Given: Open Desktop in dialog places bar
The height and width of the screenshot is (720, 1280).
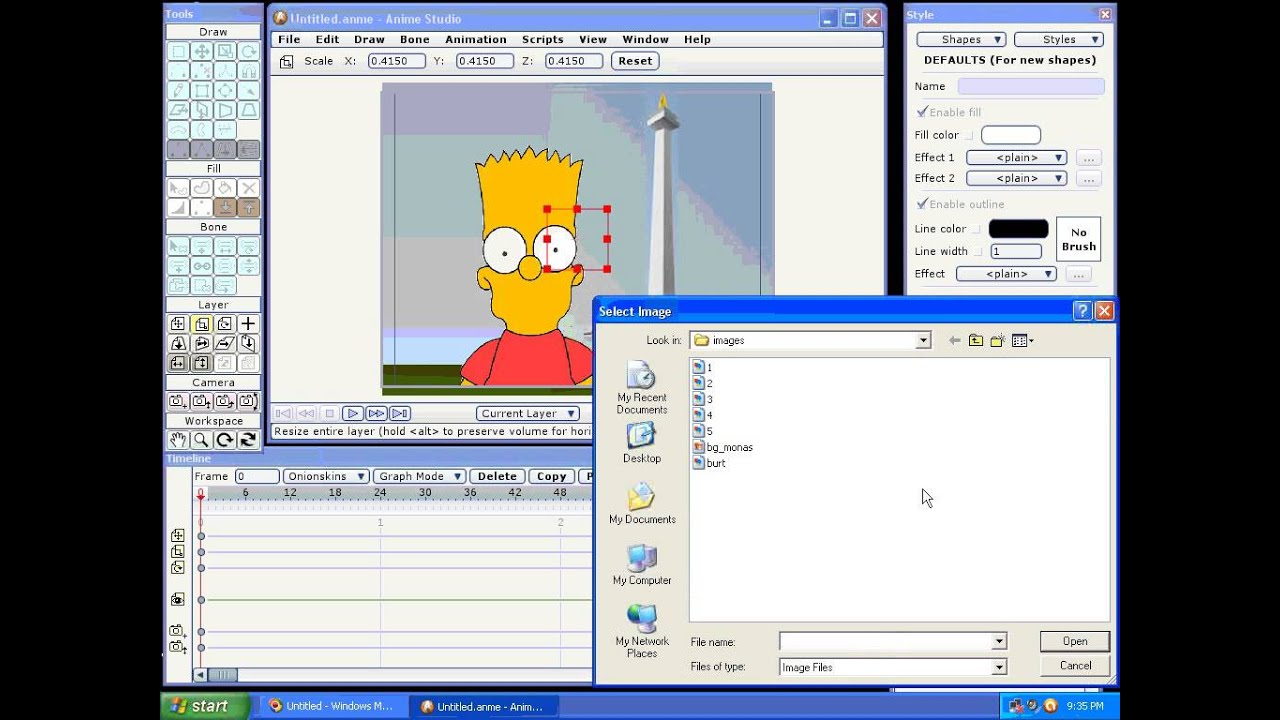Looking at the screenshot, I should point(642,444).
